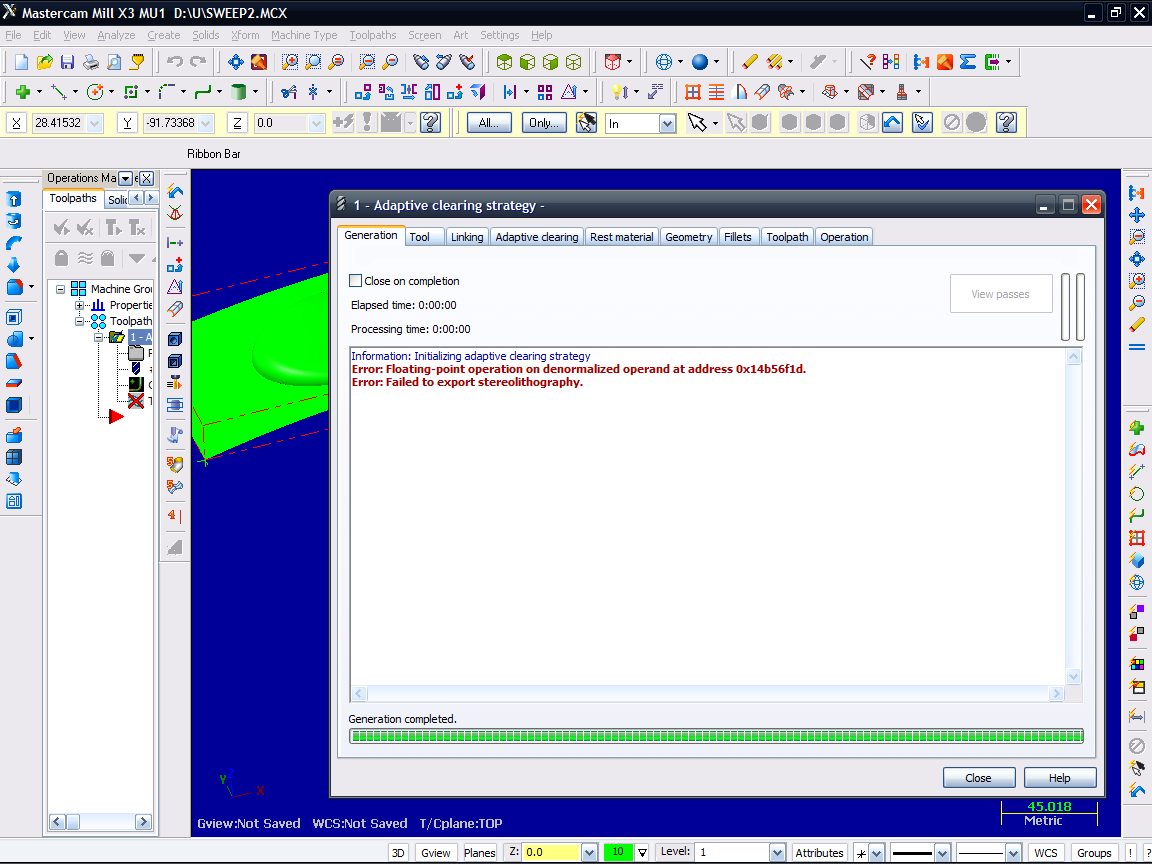Click the red insert arrow in operations tree
Screen dimensions: 1152x864
point(116,417)
